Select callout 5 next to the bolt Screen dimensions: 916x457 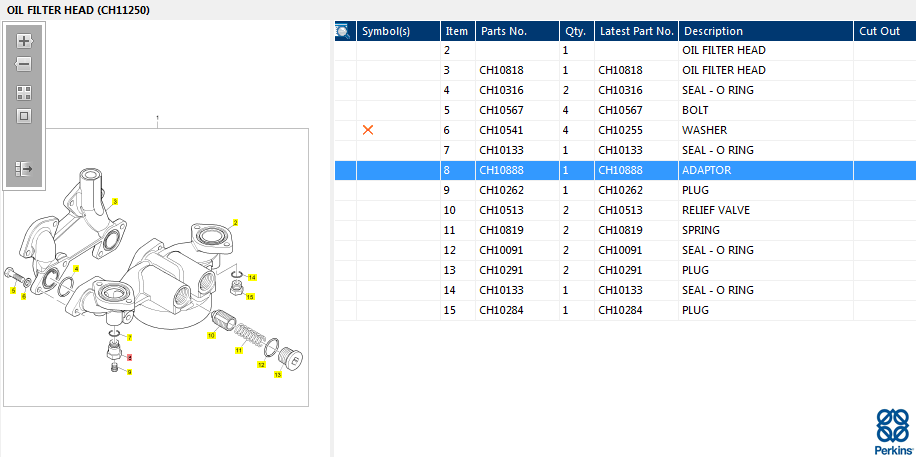(13, 290)
